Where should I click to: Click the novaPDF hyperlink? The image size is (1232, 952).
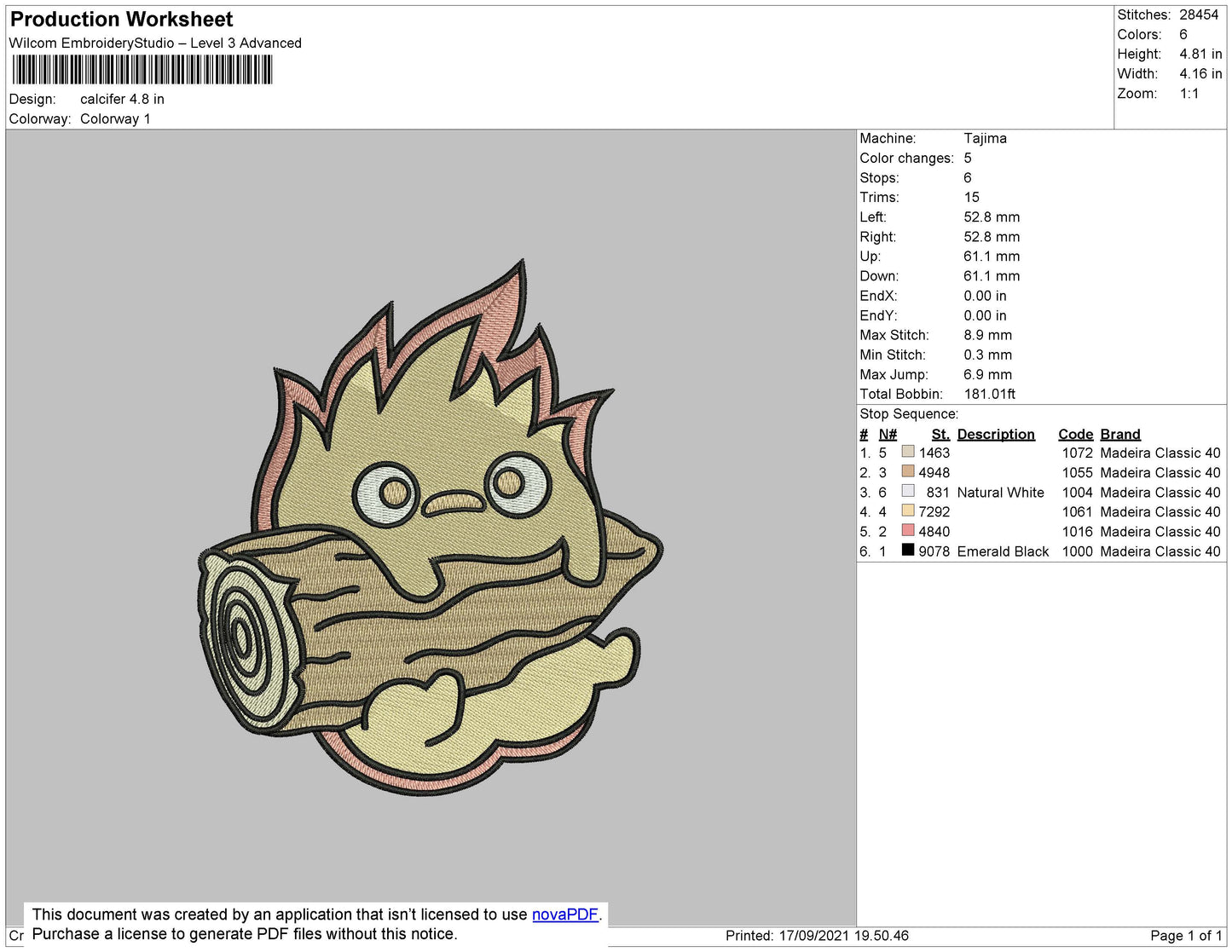(x=564, y=914)
